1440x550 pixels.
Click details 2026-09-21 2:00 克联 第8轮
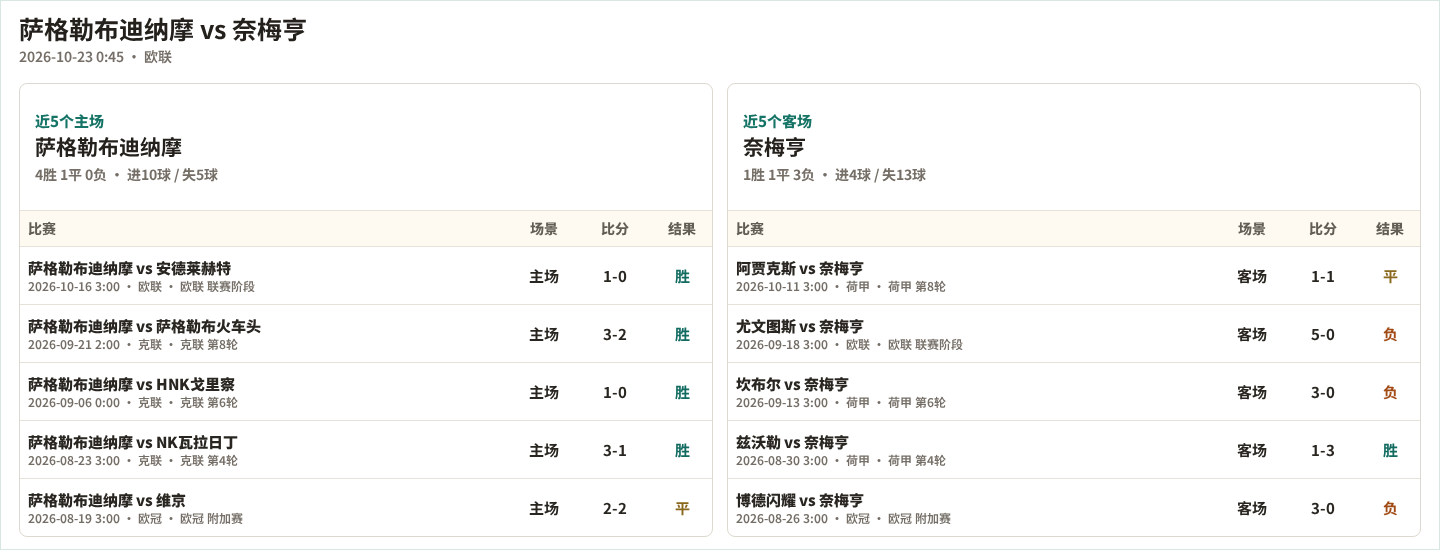133,345
